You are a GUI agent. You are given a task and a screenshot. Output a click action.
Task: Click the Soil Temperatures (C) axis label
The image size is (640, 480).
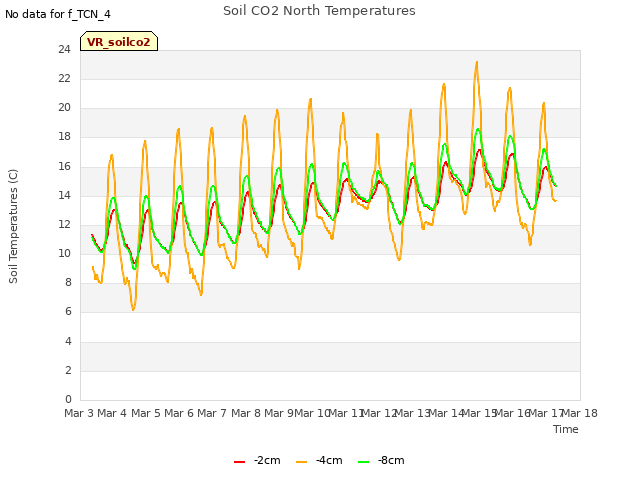13,226
